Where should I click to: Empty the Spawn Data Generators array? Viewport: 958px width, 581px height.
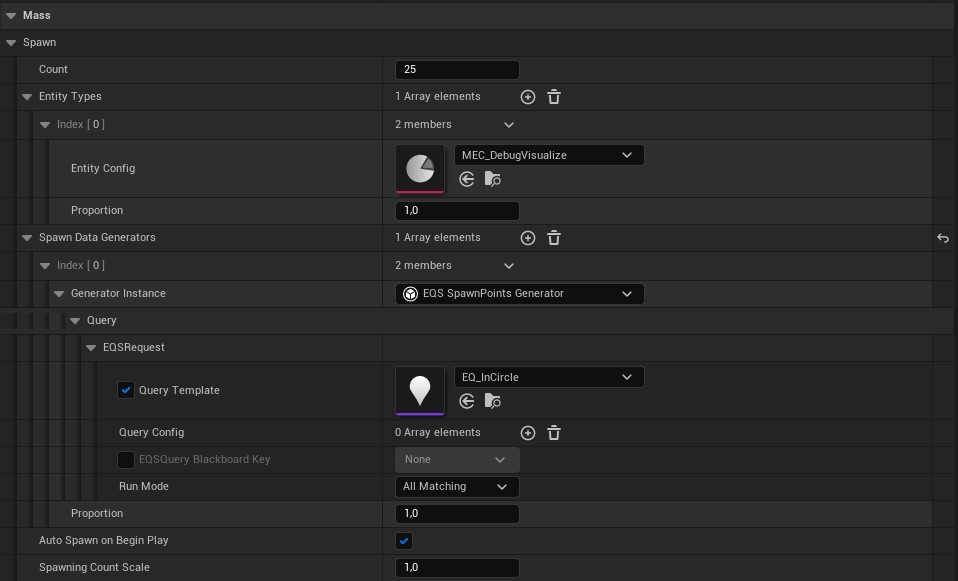click(554, 238)
